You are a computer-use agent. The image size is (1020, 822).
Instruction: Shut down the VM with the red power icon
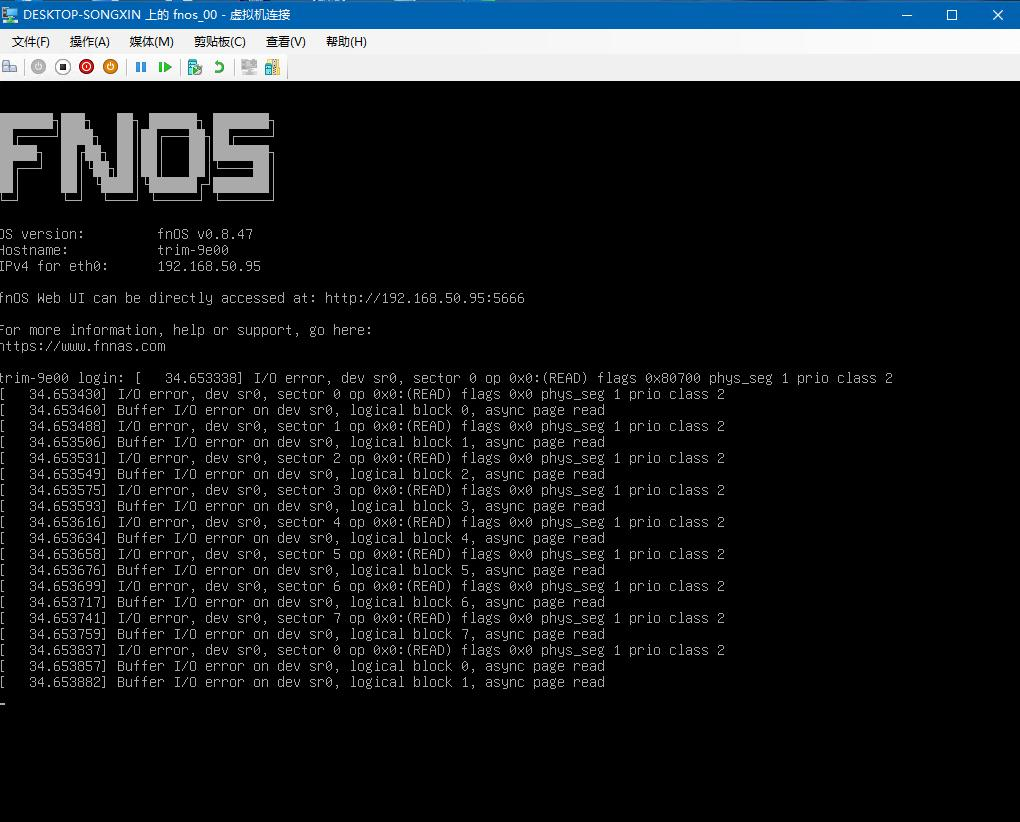tap(87, 66)
